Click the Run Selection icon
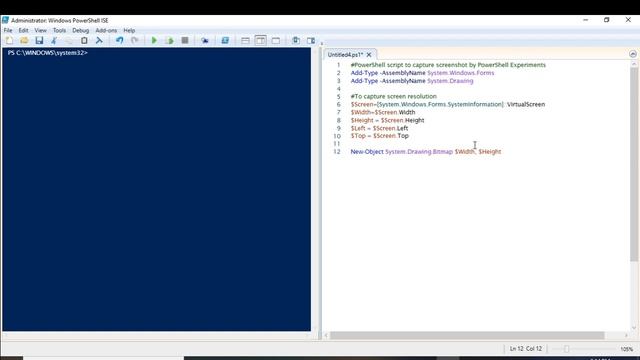 tap(169, 40)
